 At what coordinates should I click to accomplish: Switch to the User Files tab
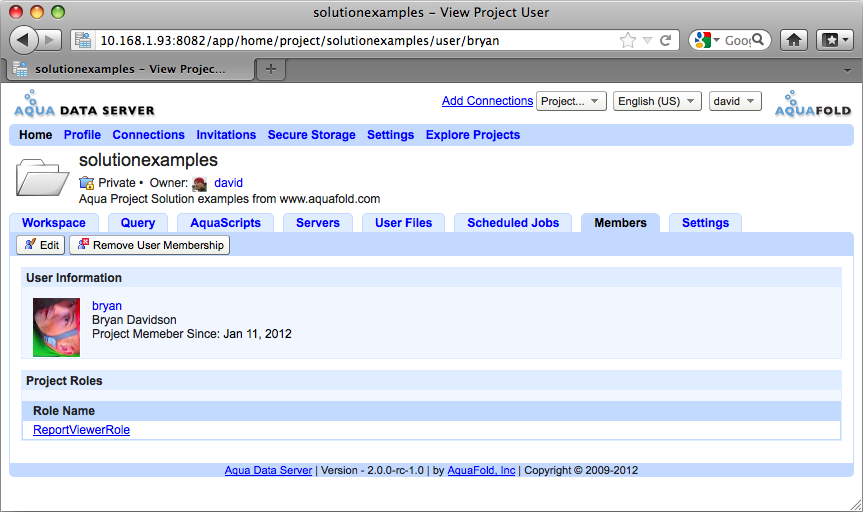coord(403,223)
